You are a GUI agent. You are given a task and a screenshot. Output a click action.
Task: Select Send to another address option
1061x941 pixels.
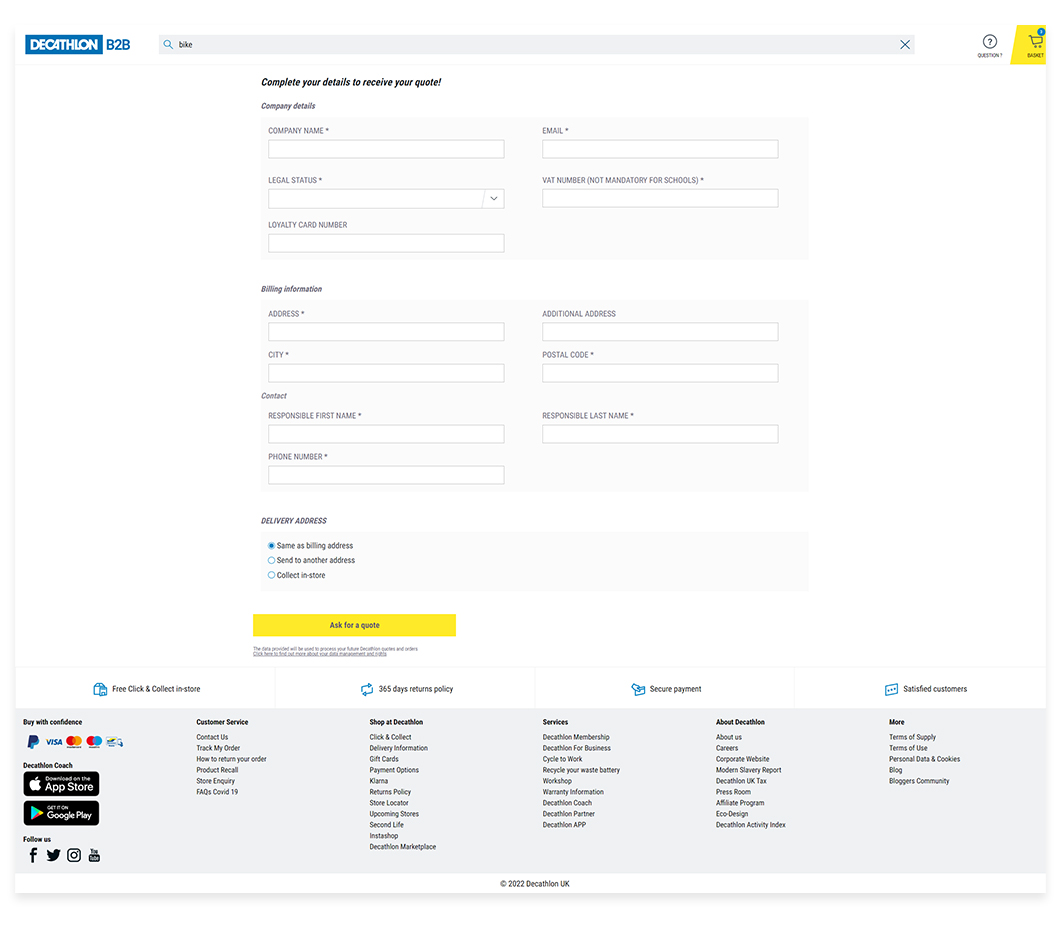click(x=271, y=560)
